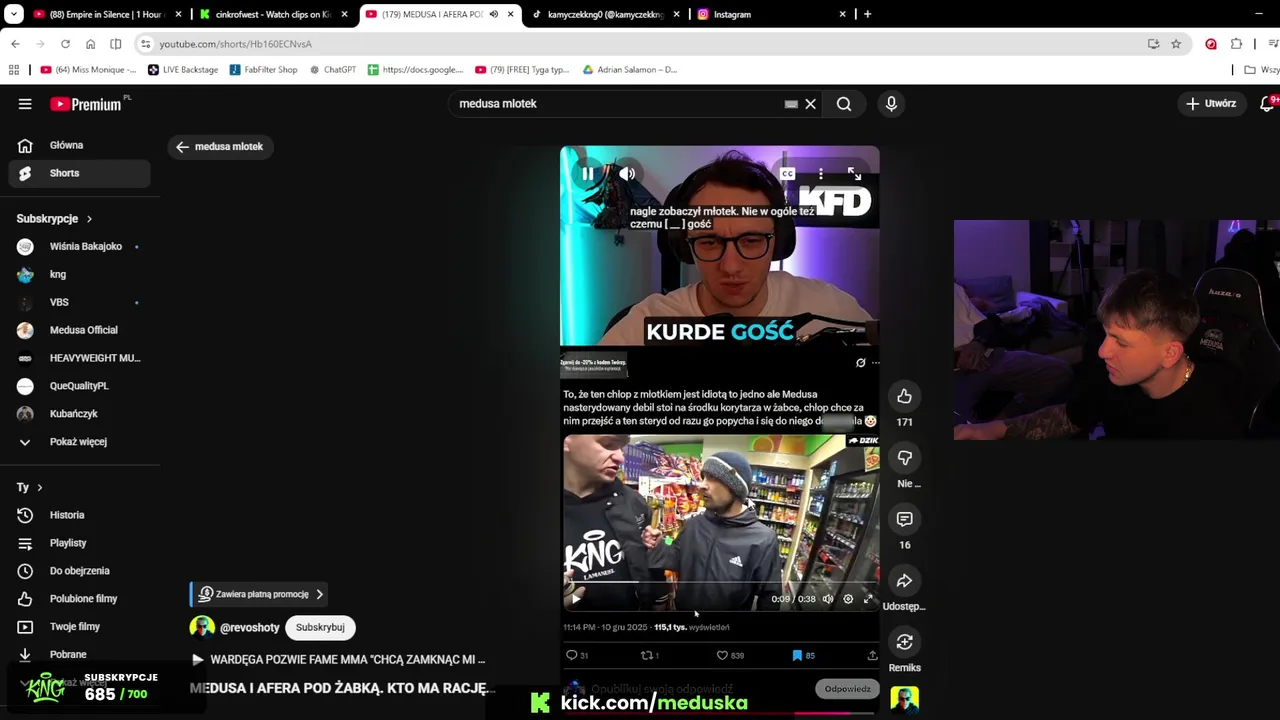
Task: Open Kubańczyk channel subscription
Action: click(80, 414)
